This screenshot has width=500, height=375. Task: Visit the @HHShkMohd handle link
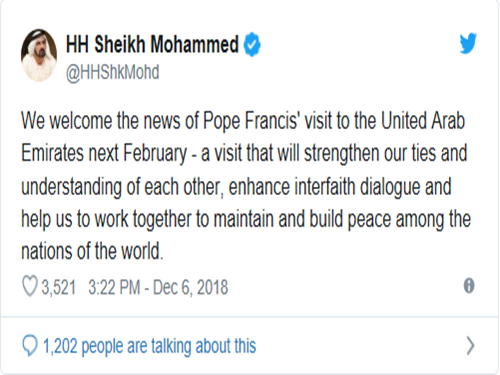113,72
